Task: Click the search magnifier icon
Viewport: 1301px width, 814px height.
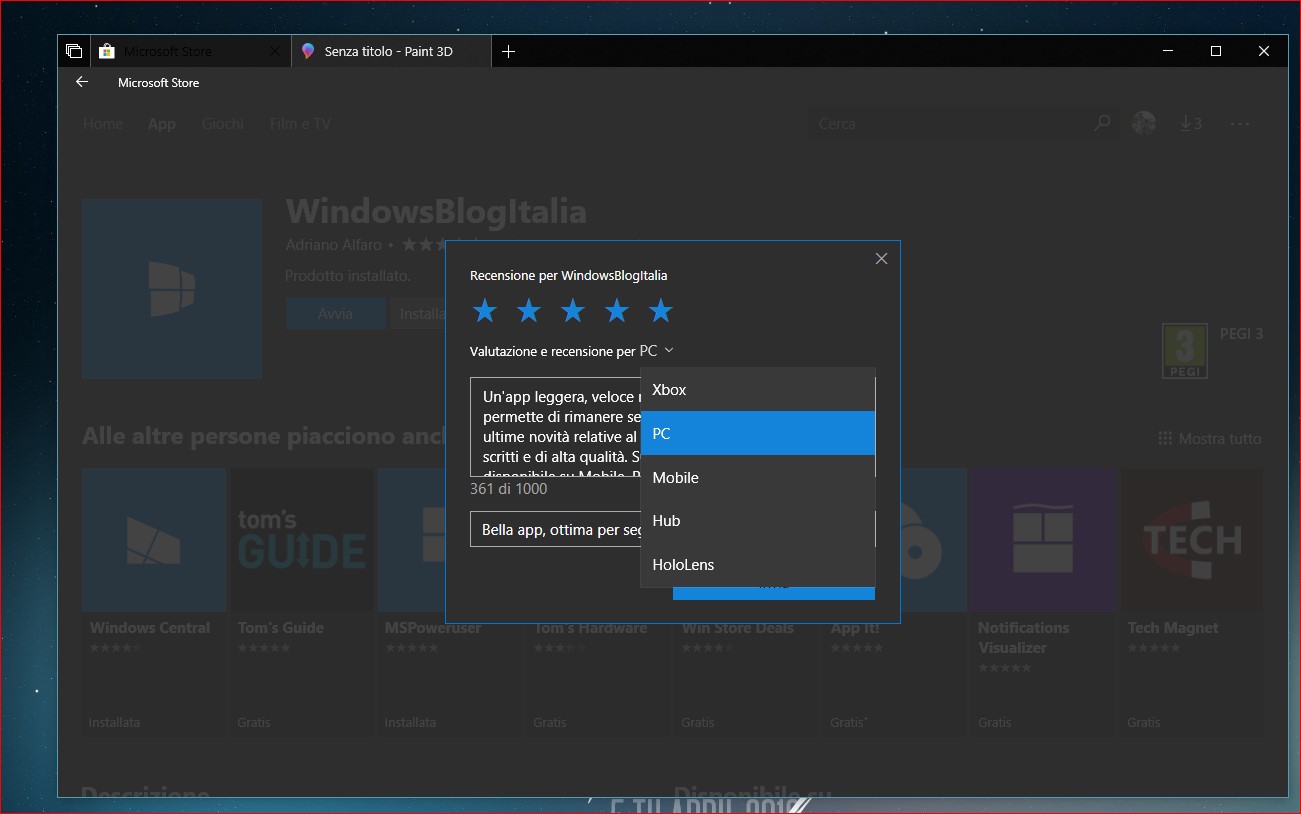Action: pos(1102,124)
